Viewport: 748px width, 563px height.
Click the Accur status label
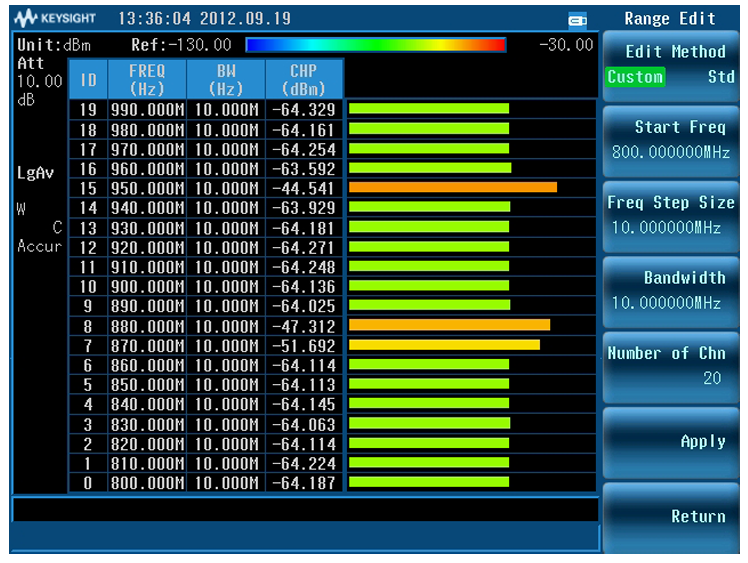[x=40, y=246]
